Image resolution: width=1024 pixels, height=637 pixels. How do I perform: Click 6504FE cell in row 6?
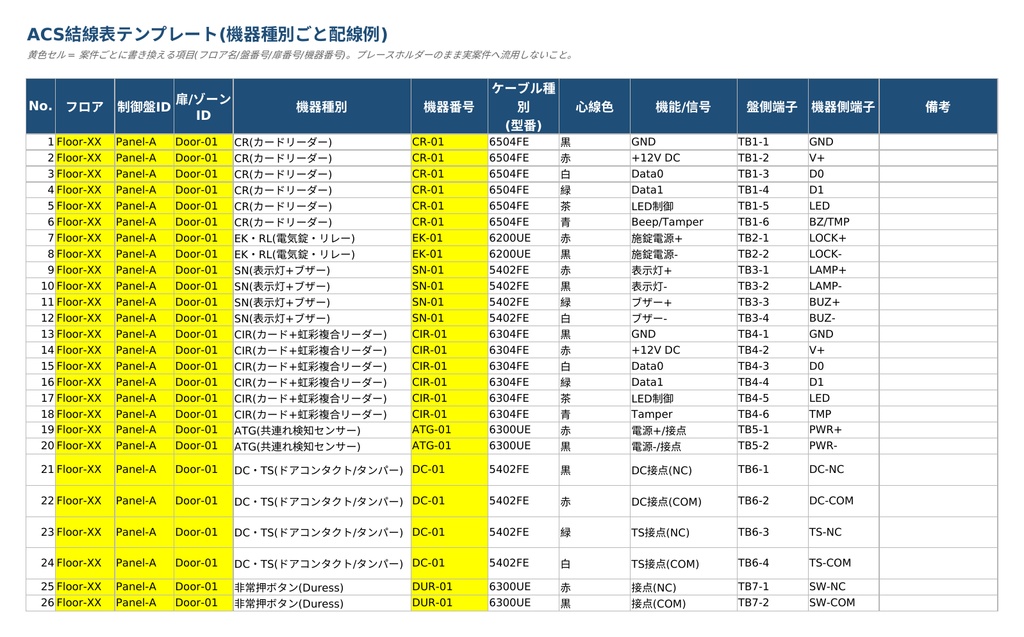[x=524, y=222]
